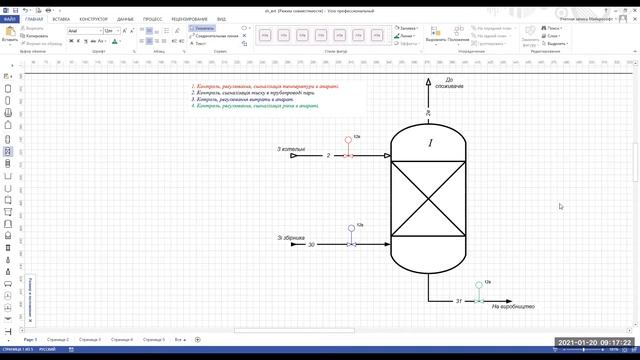Open the stencil menu icon atop the shapes bar
This screenshot has width=640, height=360.
[x=7, y=76]
